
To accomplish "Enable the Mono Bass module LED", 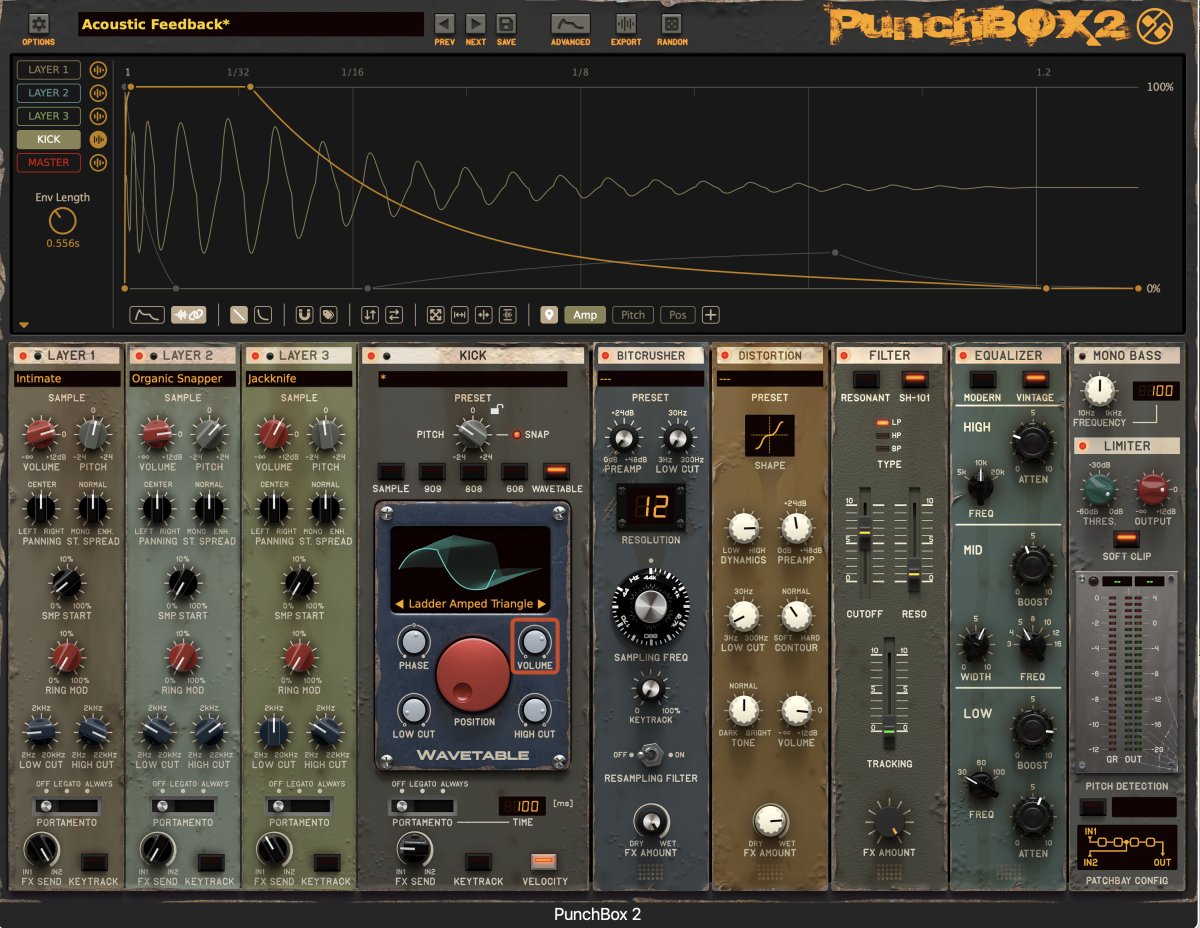I will click(x=1082, y=356).
